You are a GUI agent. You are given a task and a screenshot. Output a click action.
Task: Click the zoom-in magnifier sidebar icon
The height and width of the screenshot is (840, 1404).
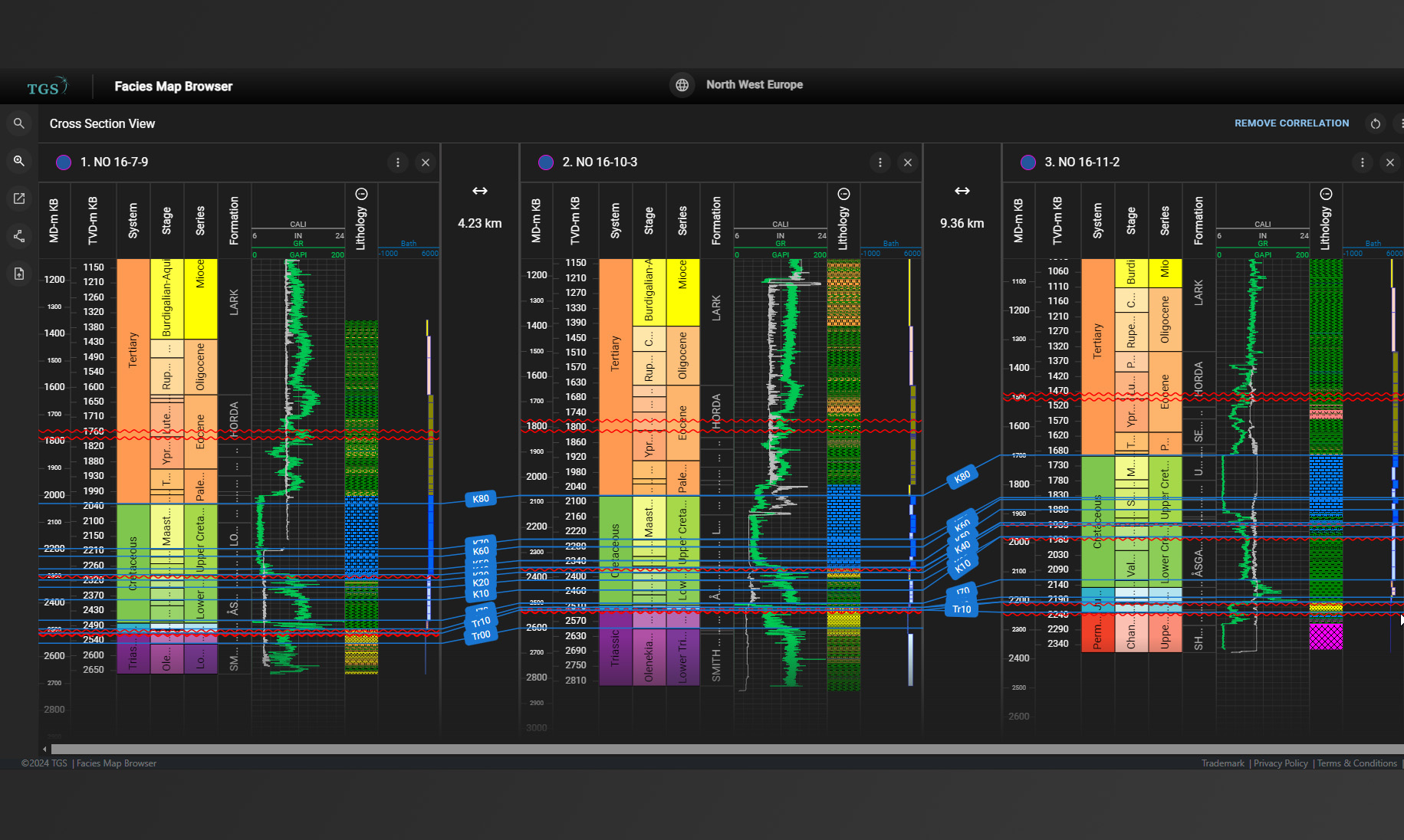click(x=19, y=161)
